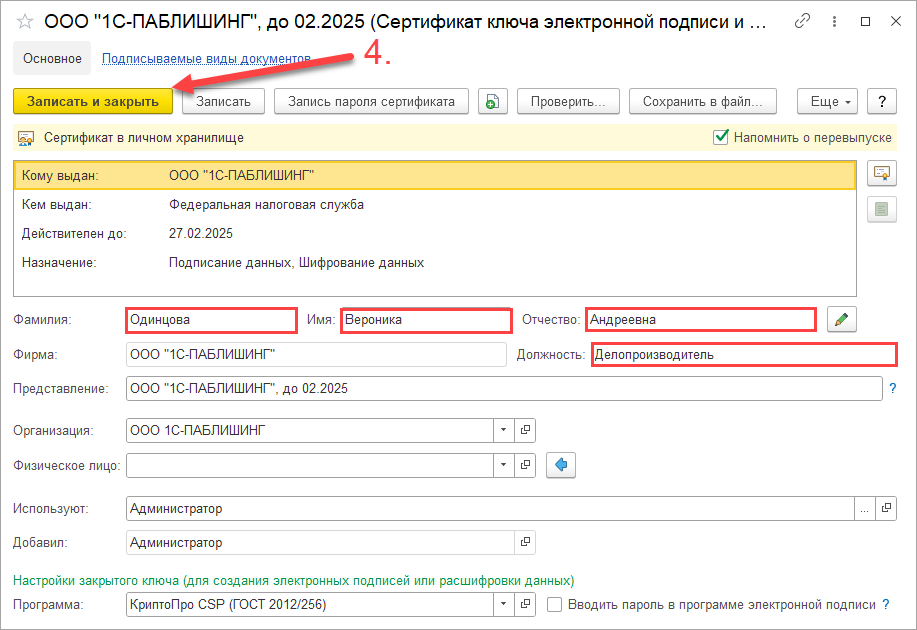Viewport: 917px width, 630px height.
Task: Click Сертификат в личном хранилище text
Action: 144,138
